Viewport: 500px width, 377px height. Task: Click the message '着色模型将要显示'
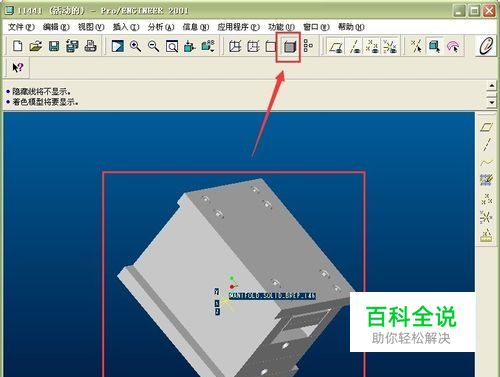tap(45, 102)
